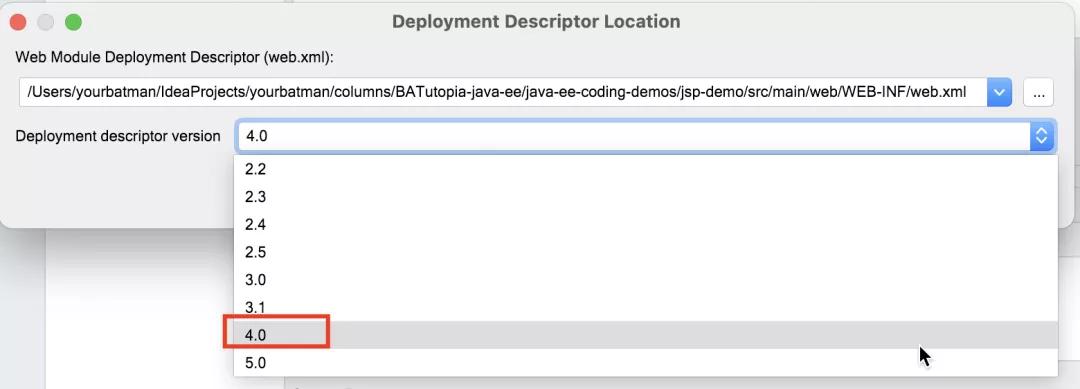
Task: Select the 2.5 version entry
Action: tap(645, 252)
